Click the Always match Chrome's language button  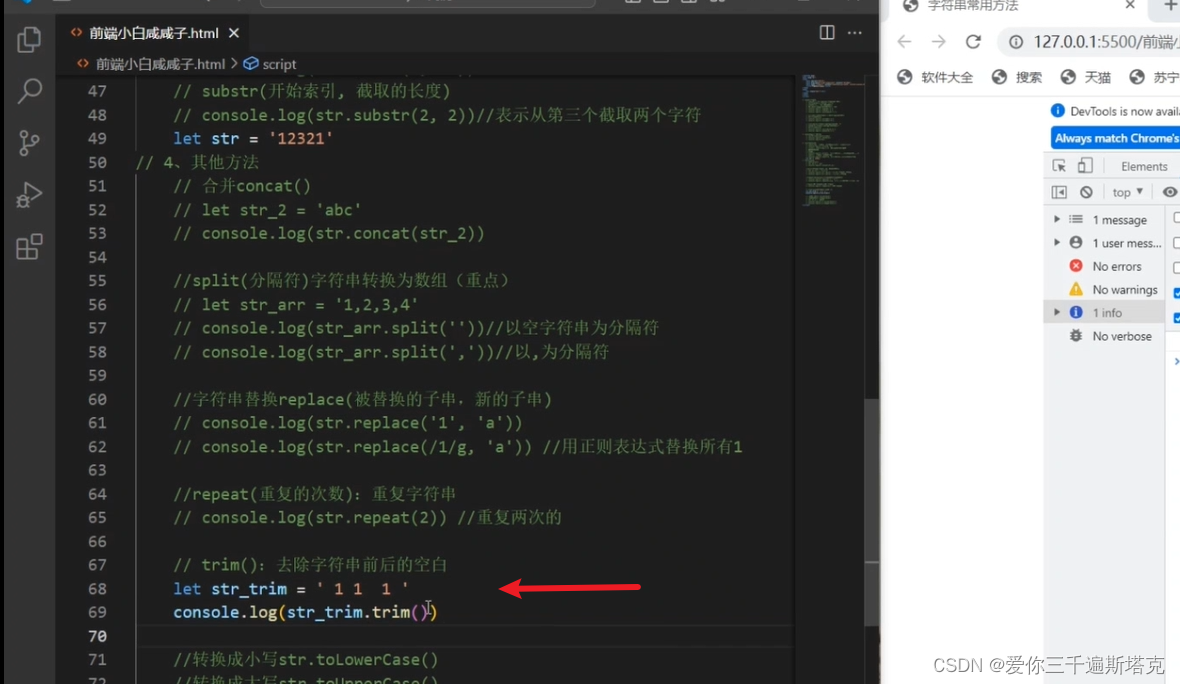pos(1114,137)
